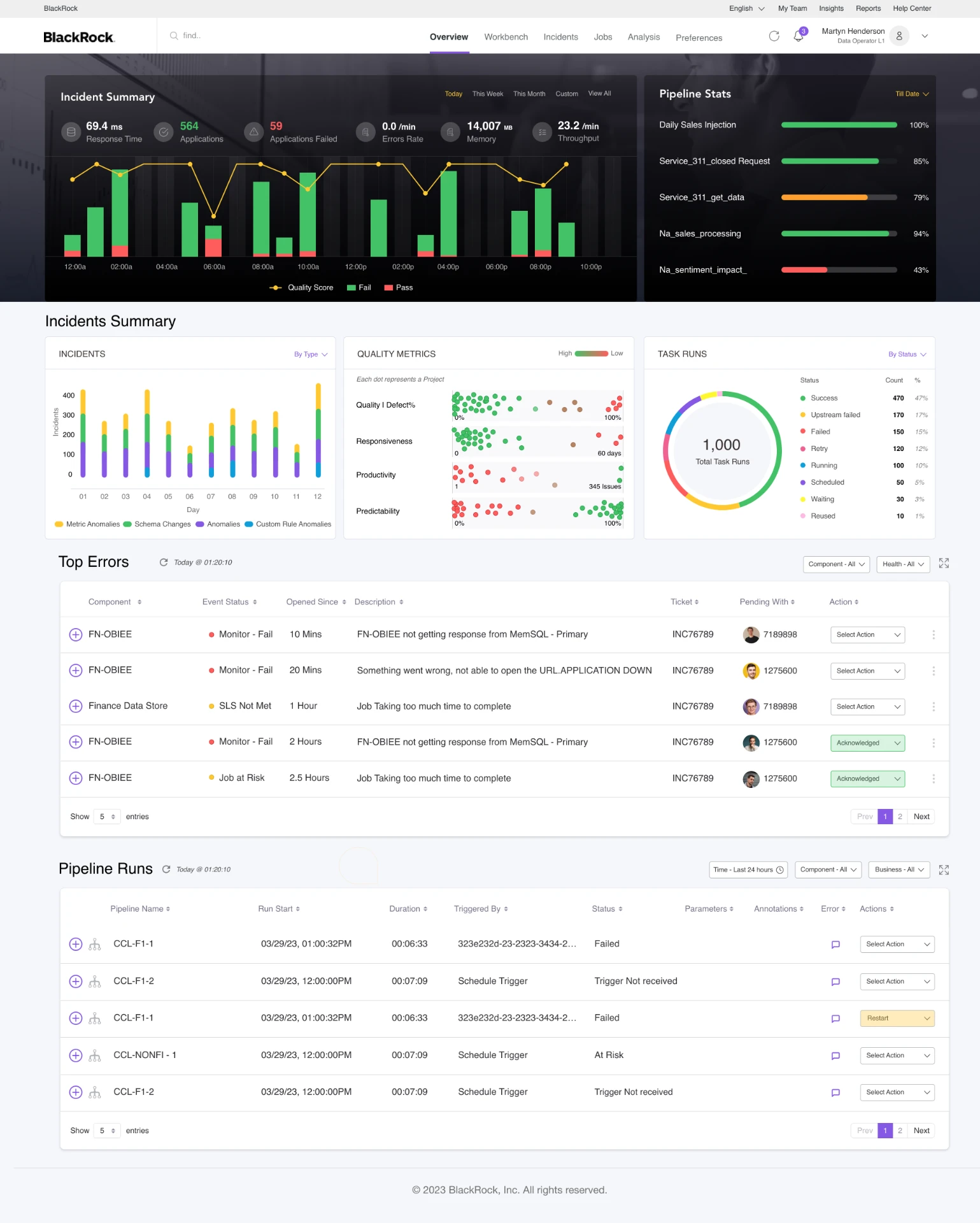Screen dimensions: 980x1223
Task: Open the more options menu for the 20 Mins error row
Action: [934, 671]
